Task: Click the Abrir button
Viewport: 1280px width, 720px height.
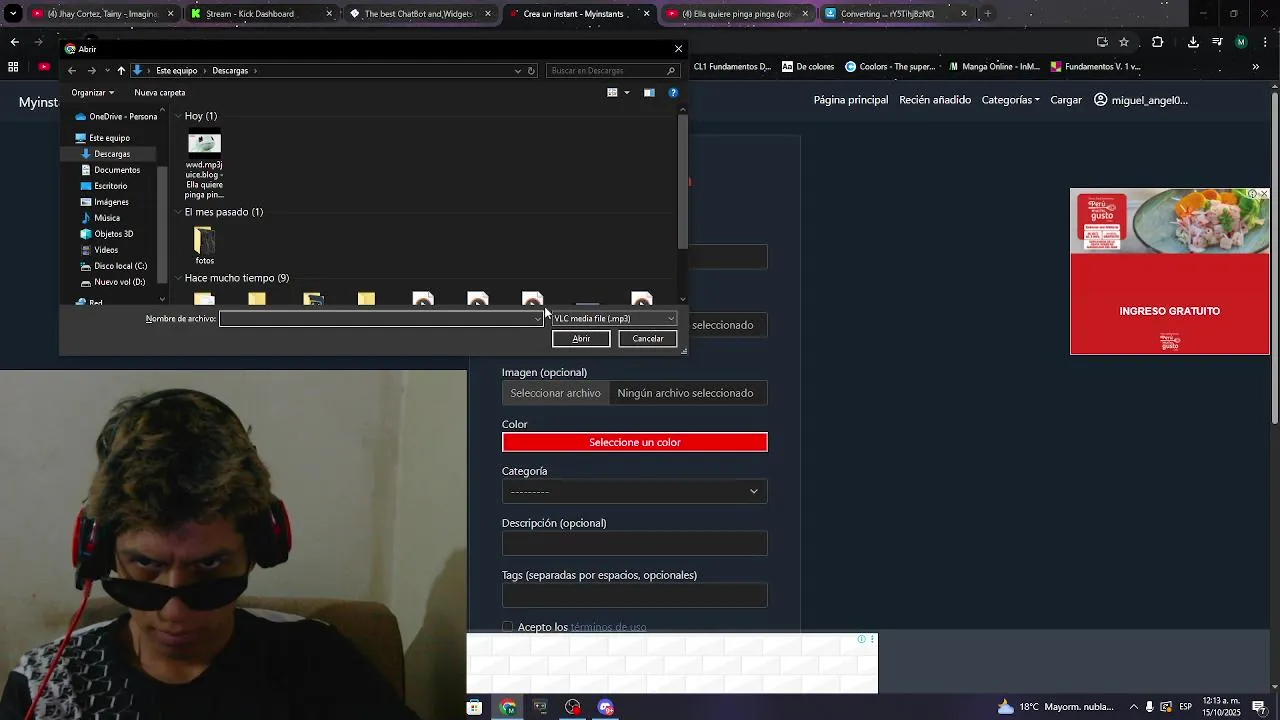Action: tap(581, 339)
